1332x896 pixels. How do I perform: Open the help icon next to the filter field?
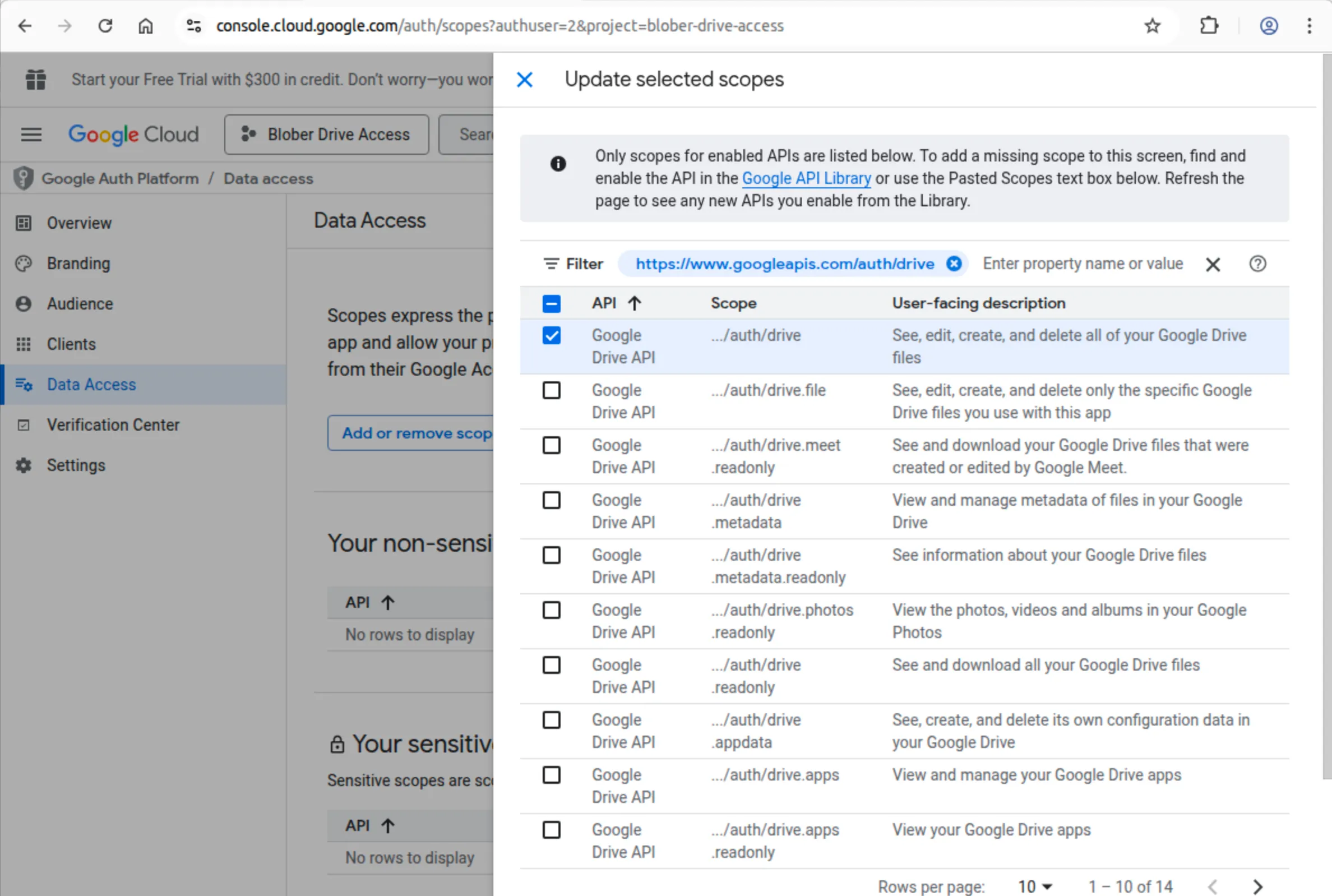point(1258,264)
